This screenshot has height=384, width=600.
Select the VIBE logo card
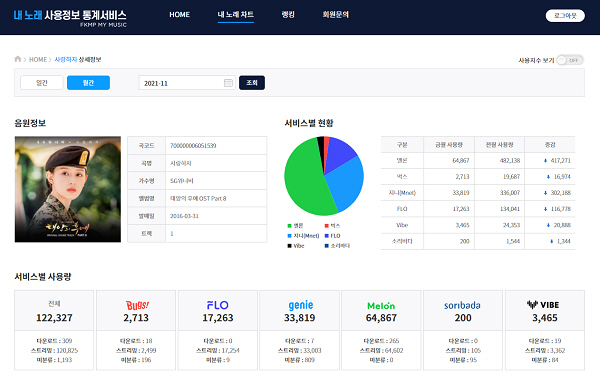pos(545,311)
